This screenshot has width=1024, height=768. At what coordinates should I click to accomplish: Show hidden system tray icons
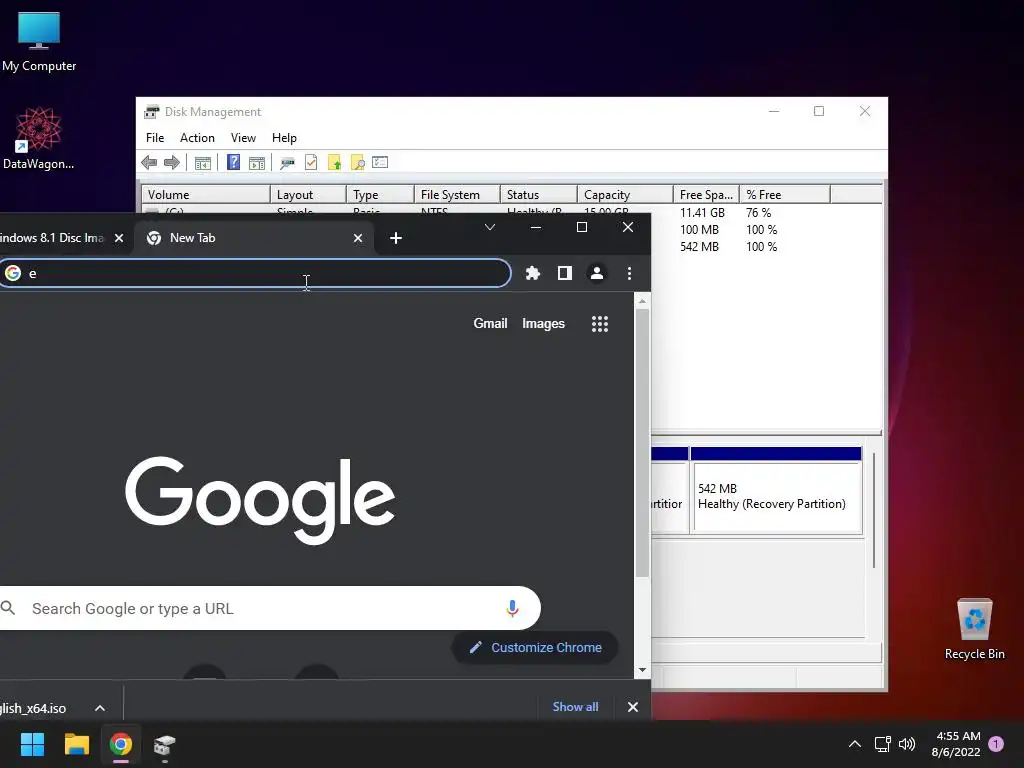point(854,744)
